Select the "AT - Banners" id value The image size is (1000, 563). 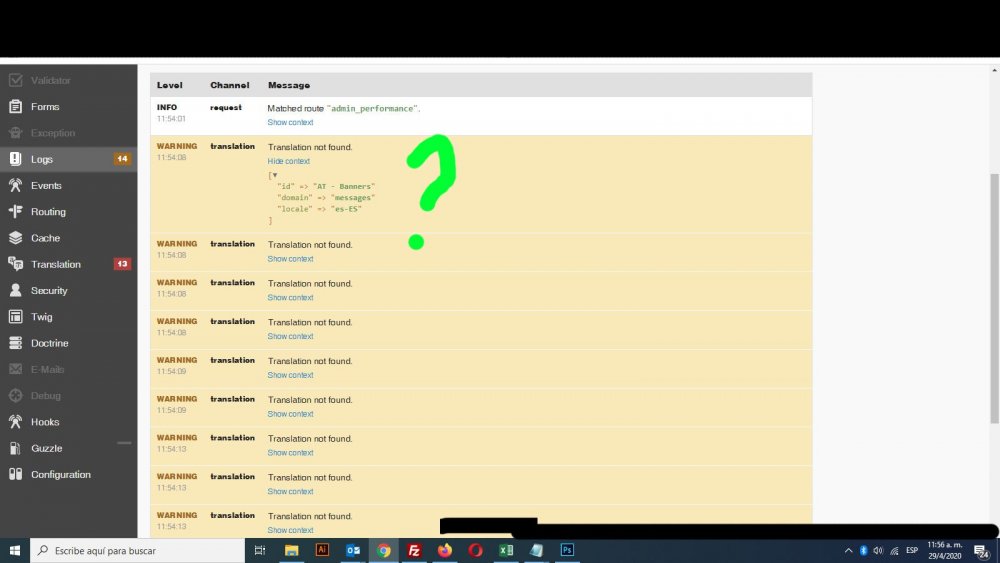[x=344, y=186]
